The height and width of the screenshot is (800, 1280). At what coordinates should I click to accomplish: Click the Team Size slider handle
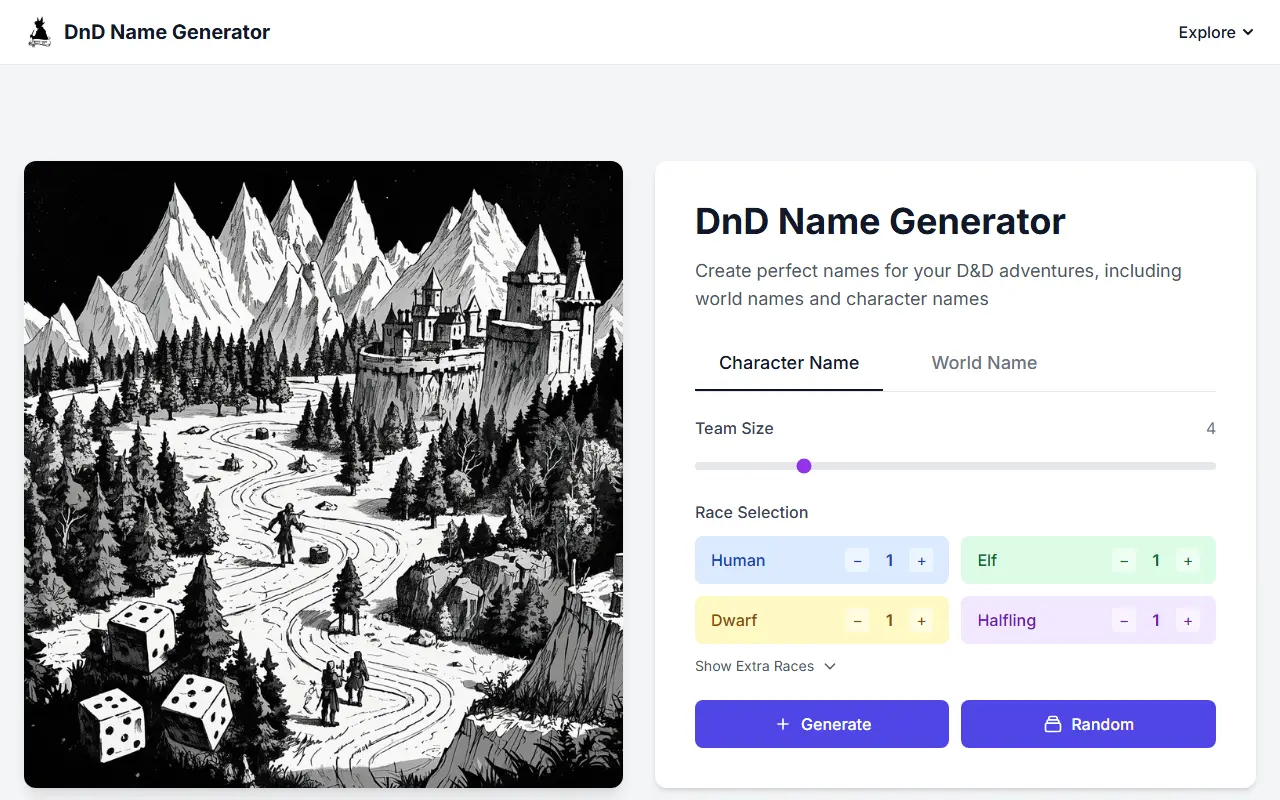[x=804, y=466]
